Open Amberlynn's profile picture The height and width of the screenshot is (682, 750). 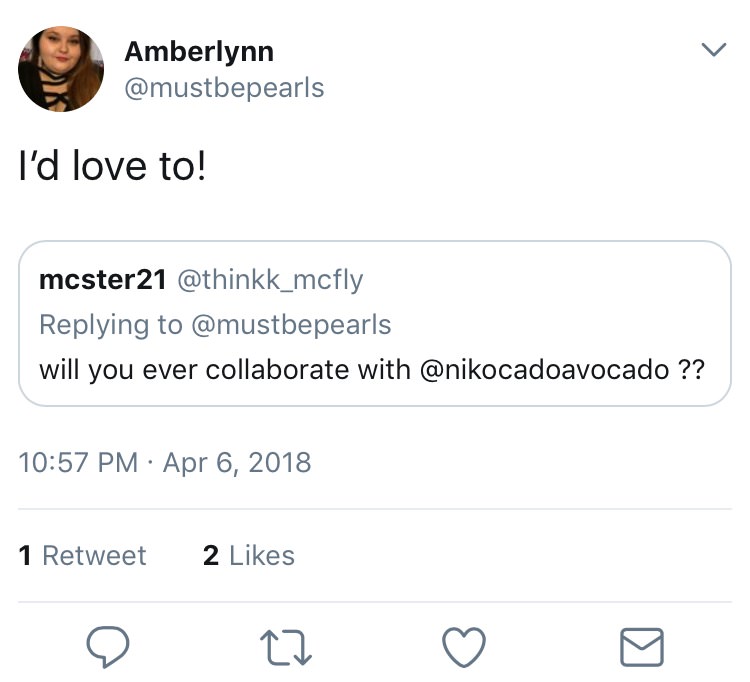pos(61,69)
